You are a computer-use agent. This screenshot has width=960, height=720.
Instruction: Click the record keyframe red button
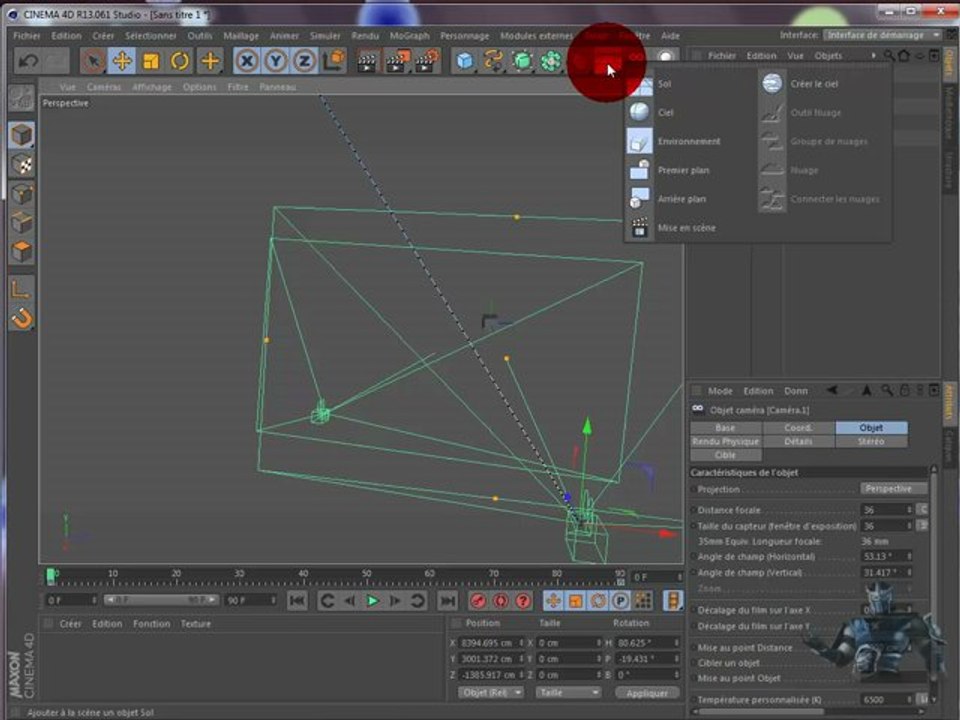pyautogui.click(x=478, y=601)
